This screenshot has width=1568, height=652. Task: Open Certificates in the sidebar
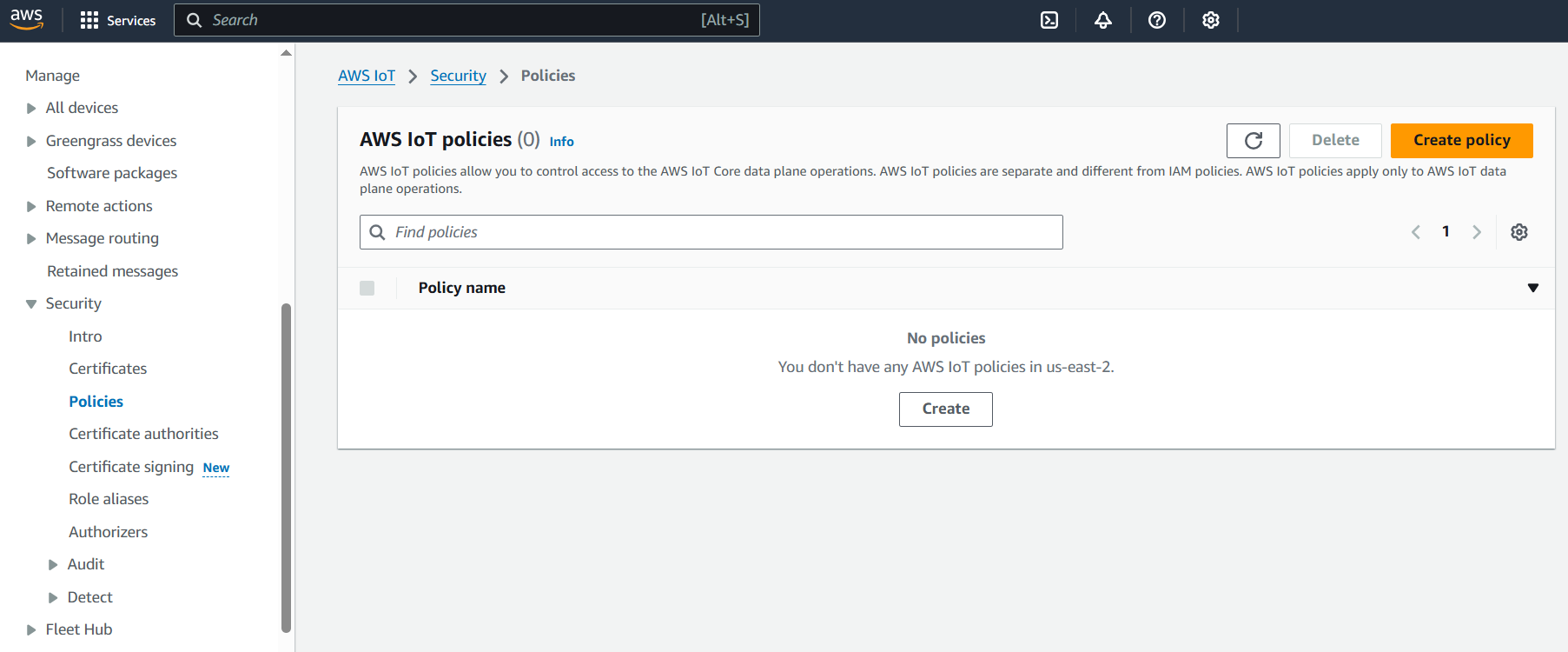(x=108, y=369)
